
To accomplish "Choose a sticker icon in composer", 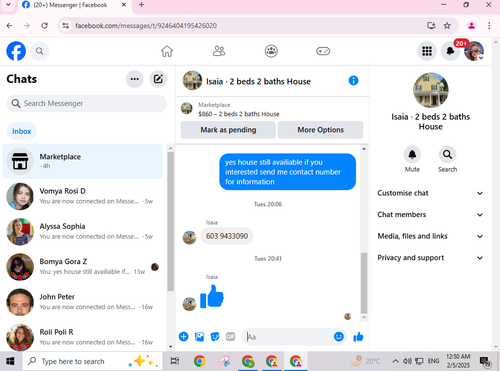I will click(215, 337).
